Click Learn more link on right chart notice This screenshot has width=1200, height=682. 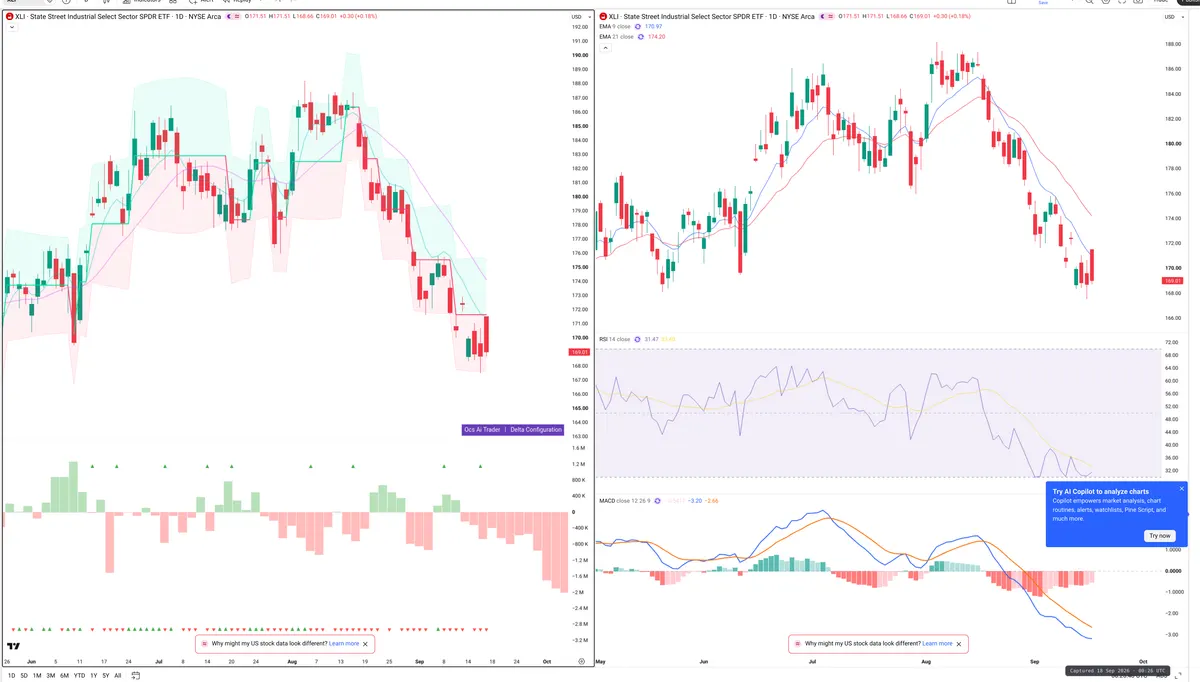tap(937, 644)
